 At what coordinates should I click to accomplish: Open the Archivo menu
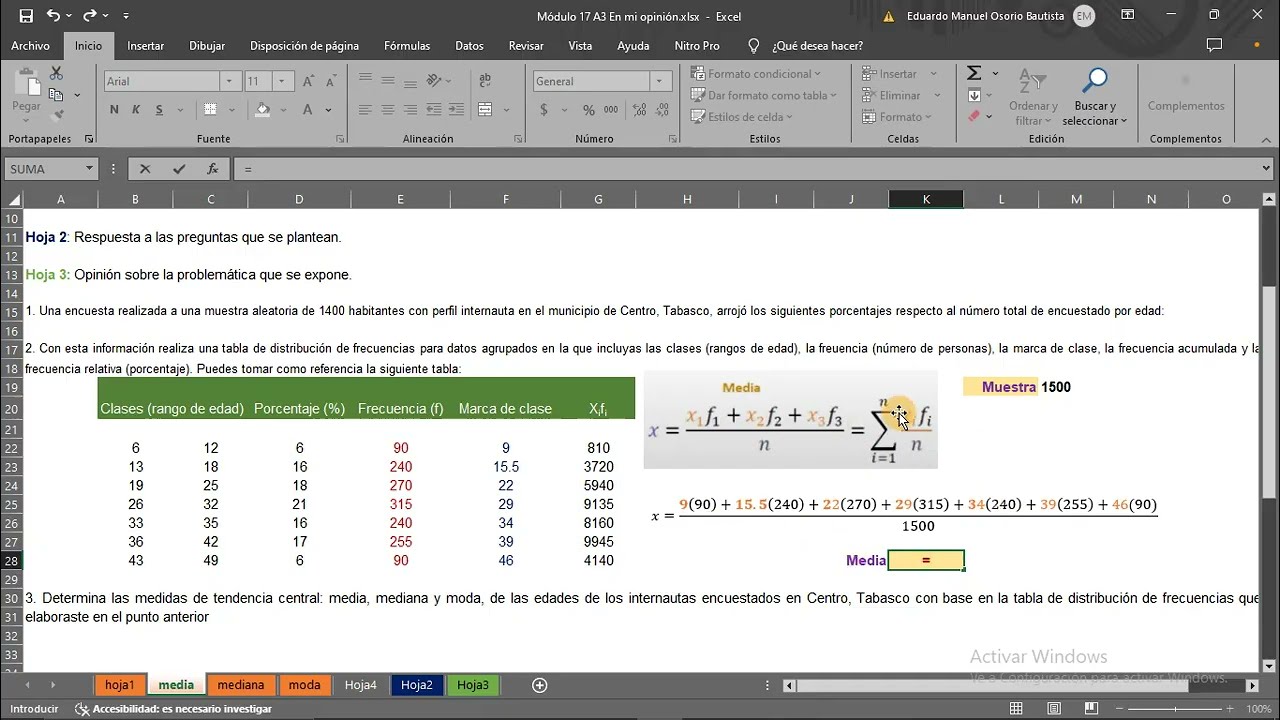[x=31, y=45]
